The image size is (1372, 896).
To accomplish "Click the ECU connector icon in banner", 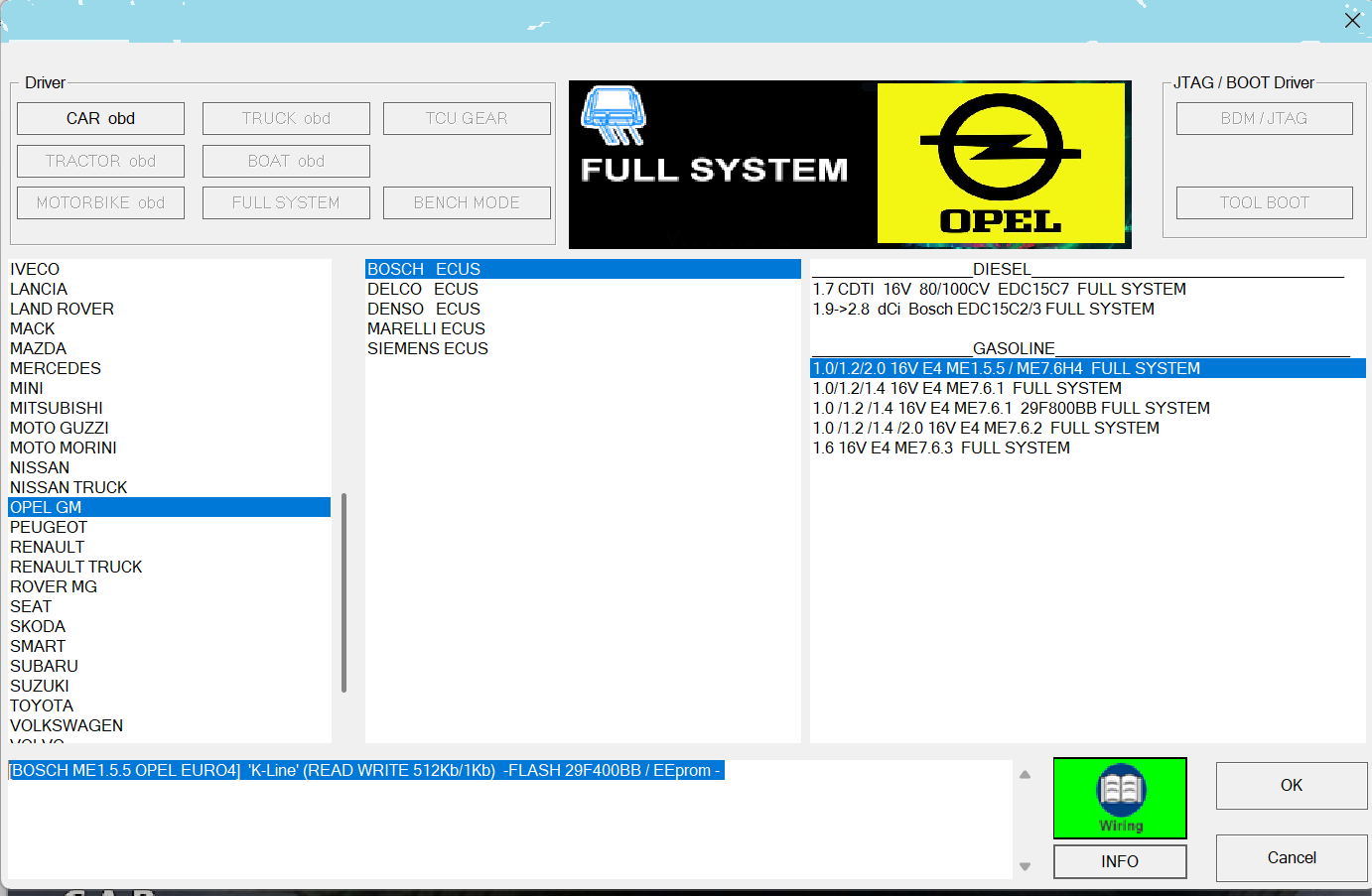I will (613, 115).
